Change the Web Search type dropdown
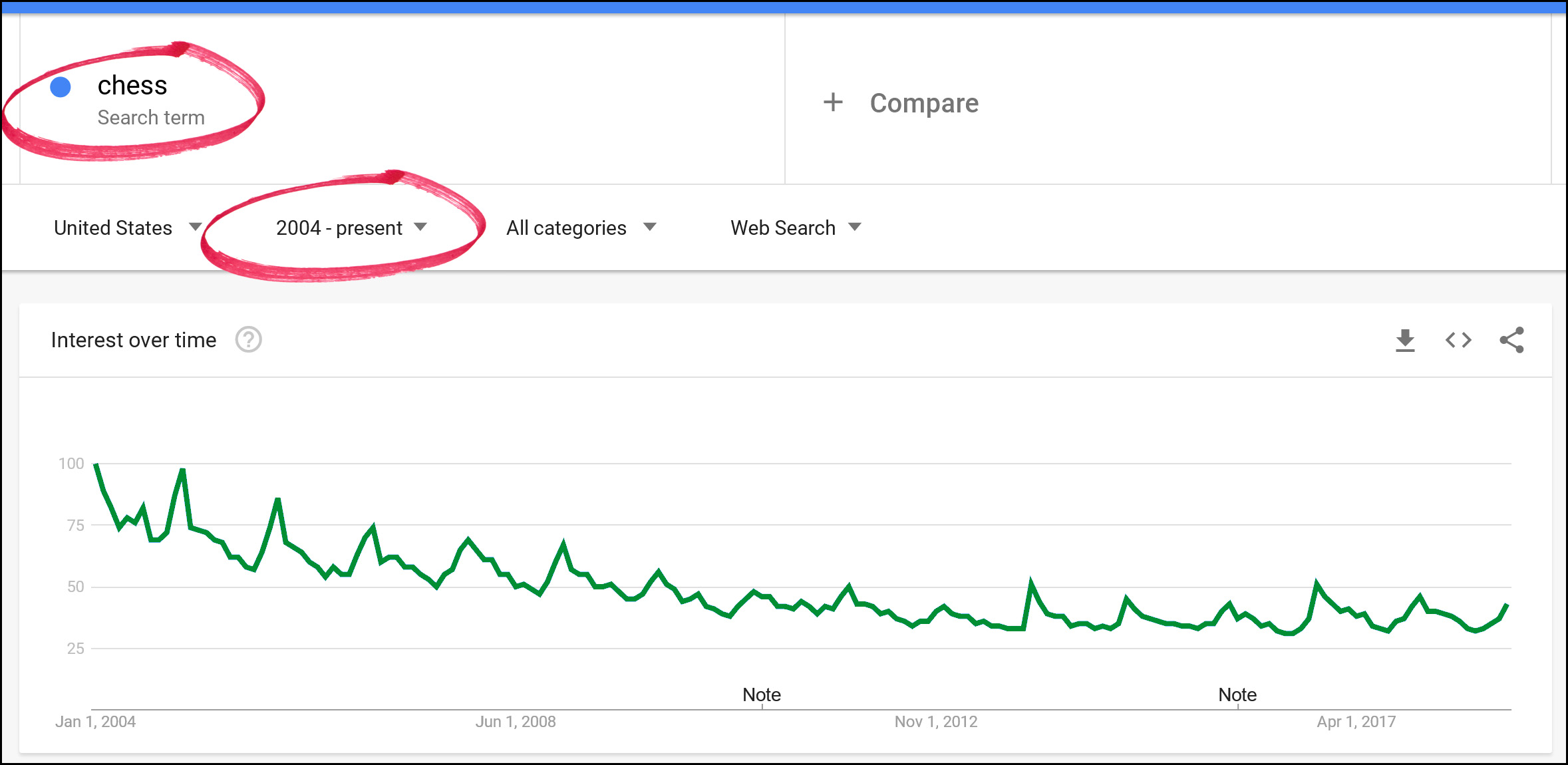Screen dimensions: 1568x765 [x=795, y=228]
